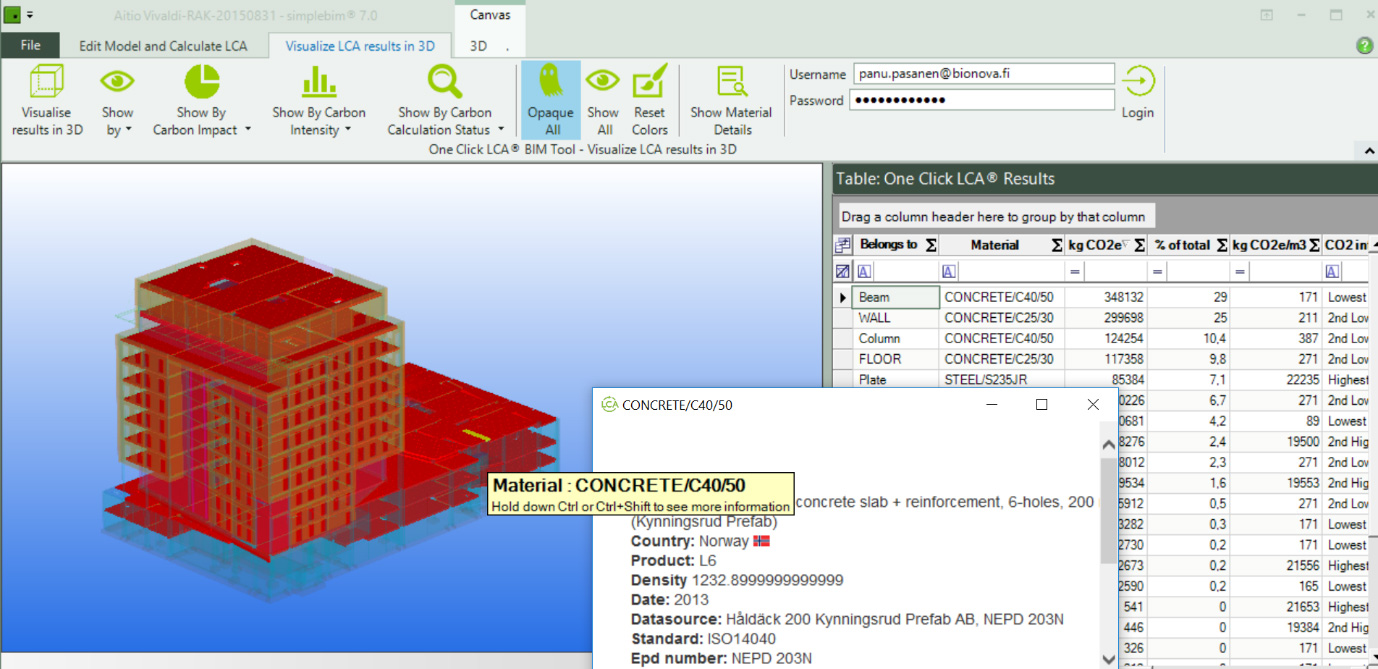Click the Username input field
The width and height of the screenshot is (1378, 669).
tap(983, 74)
